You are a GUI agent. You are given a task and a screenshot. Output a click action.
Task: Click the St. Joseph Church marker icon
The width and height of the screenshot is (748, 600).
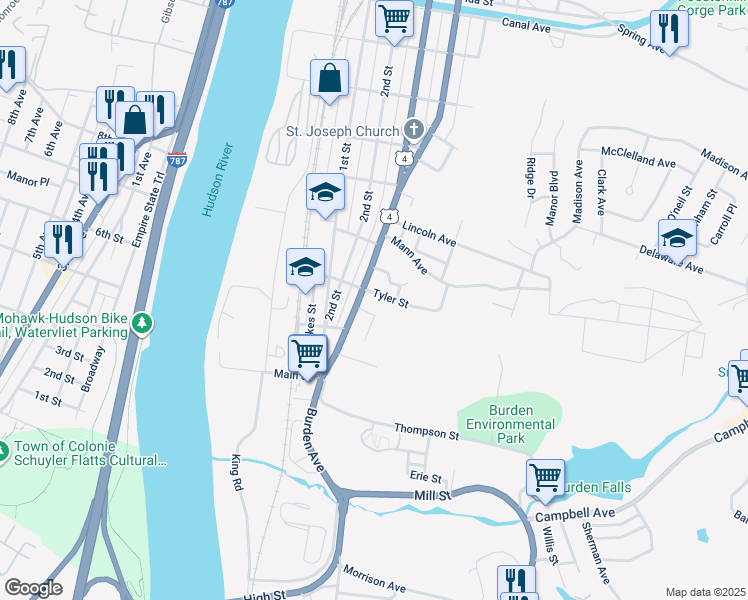(414, 130)
